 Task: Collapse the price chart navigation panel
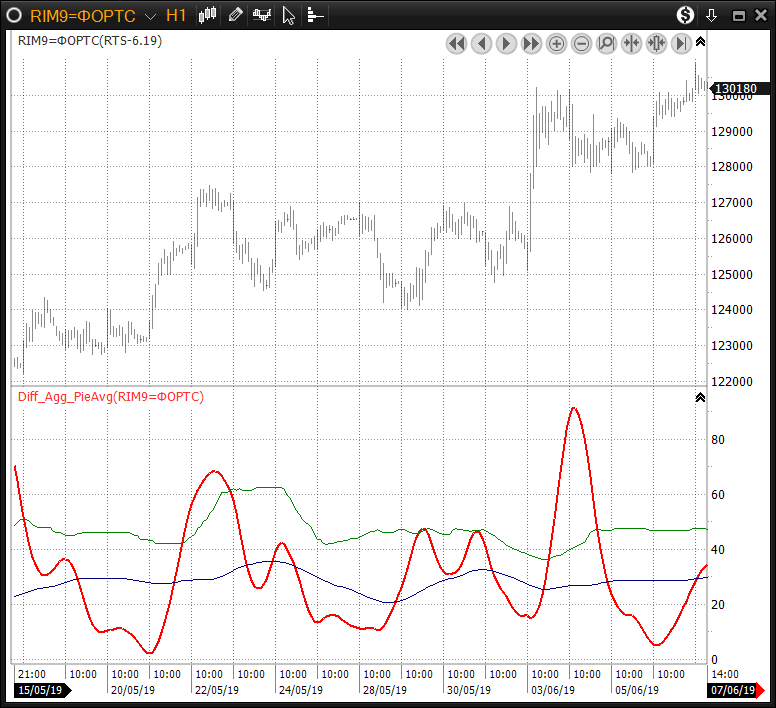[700, 42]
